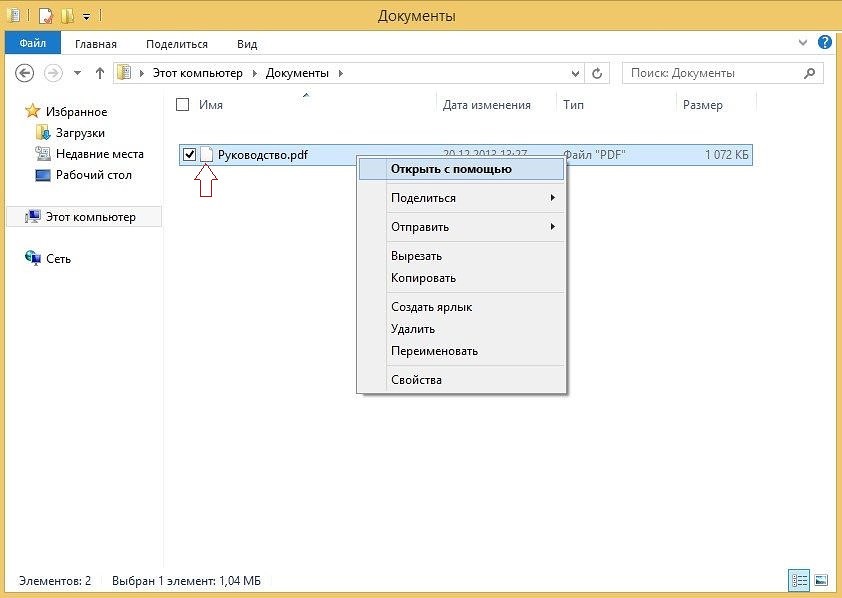
Task: Open the Файл tab
Action: [33, 43]
